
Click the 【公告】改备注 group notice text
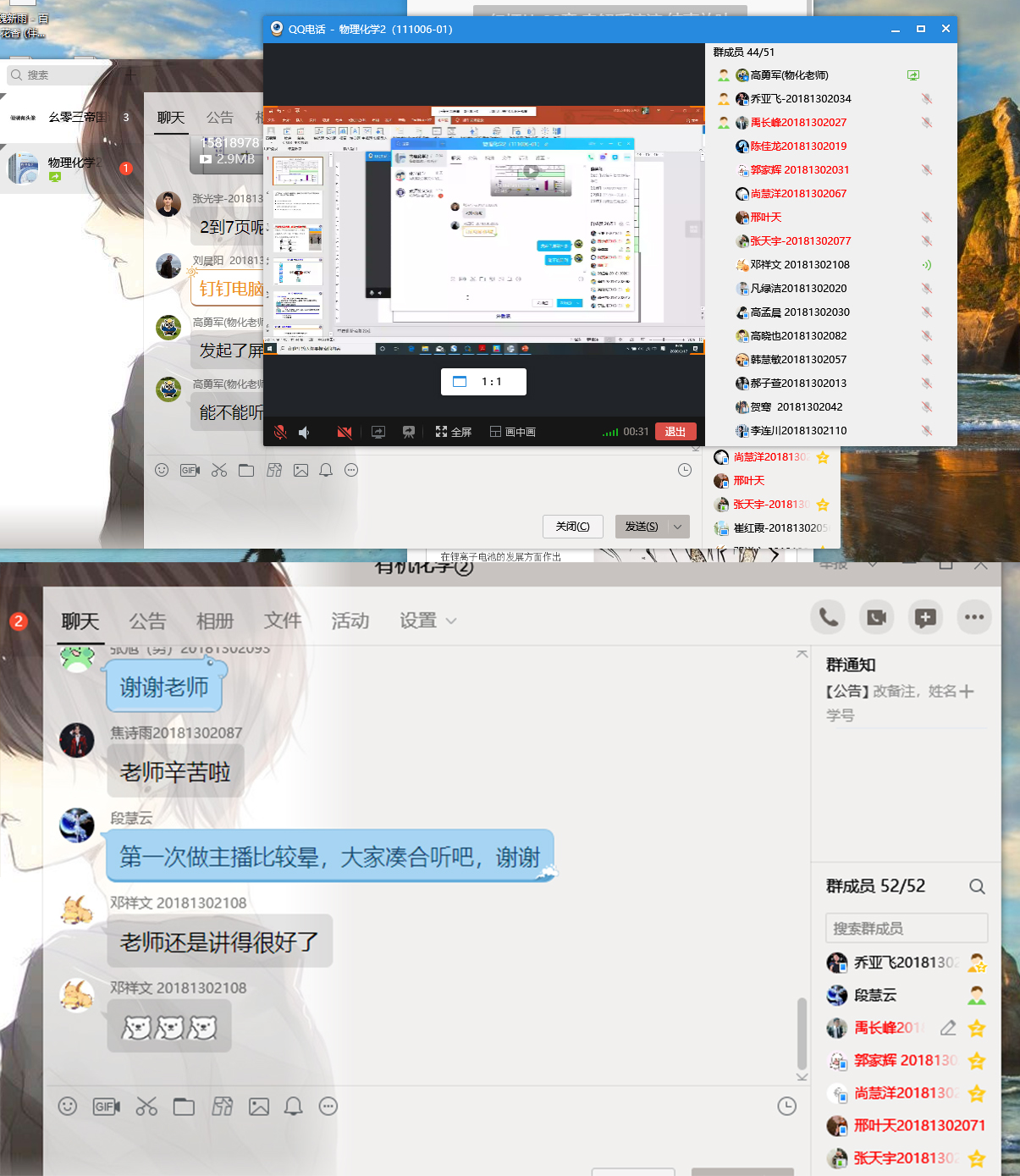900,703
